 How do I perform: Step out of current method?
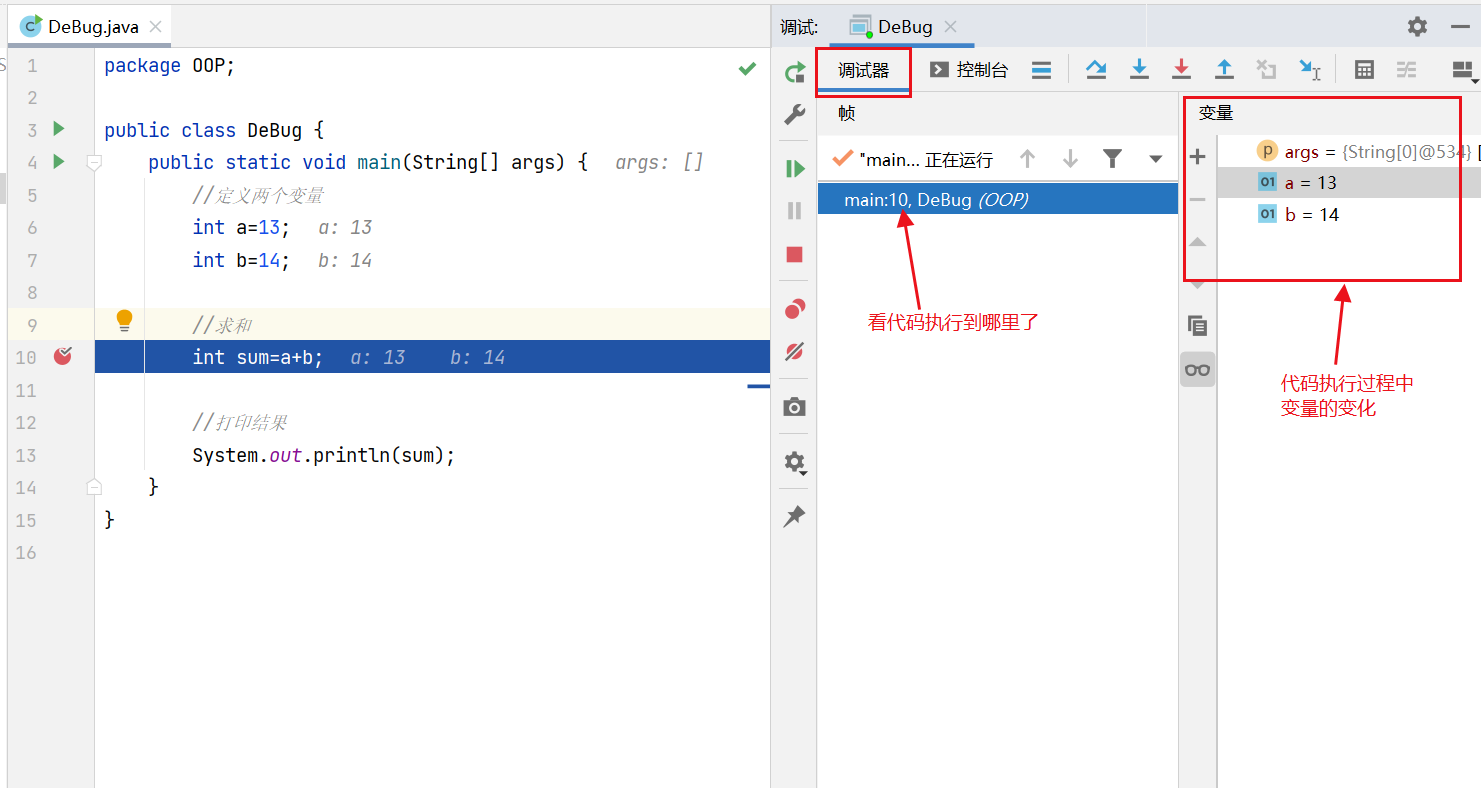click(x=1224, y=70)
